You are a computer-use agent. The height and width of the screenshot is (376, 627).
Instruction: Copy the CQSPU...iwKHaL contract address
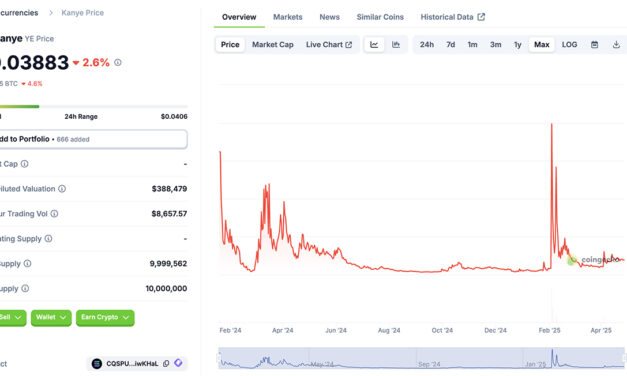(x=166, y=364)
